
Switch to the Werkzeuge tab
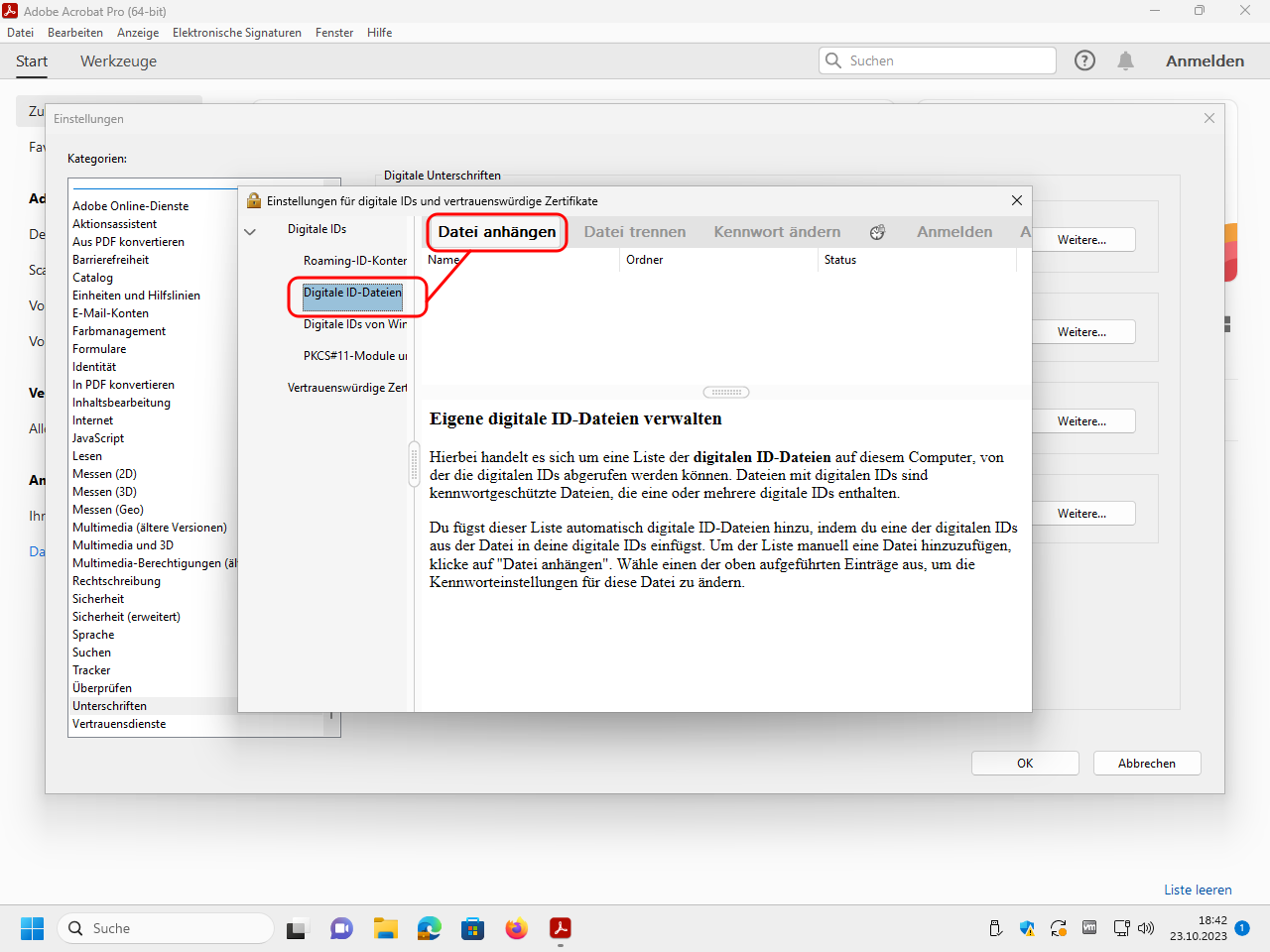[x=118, y=61]
